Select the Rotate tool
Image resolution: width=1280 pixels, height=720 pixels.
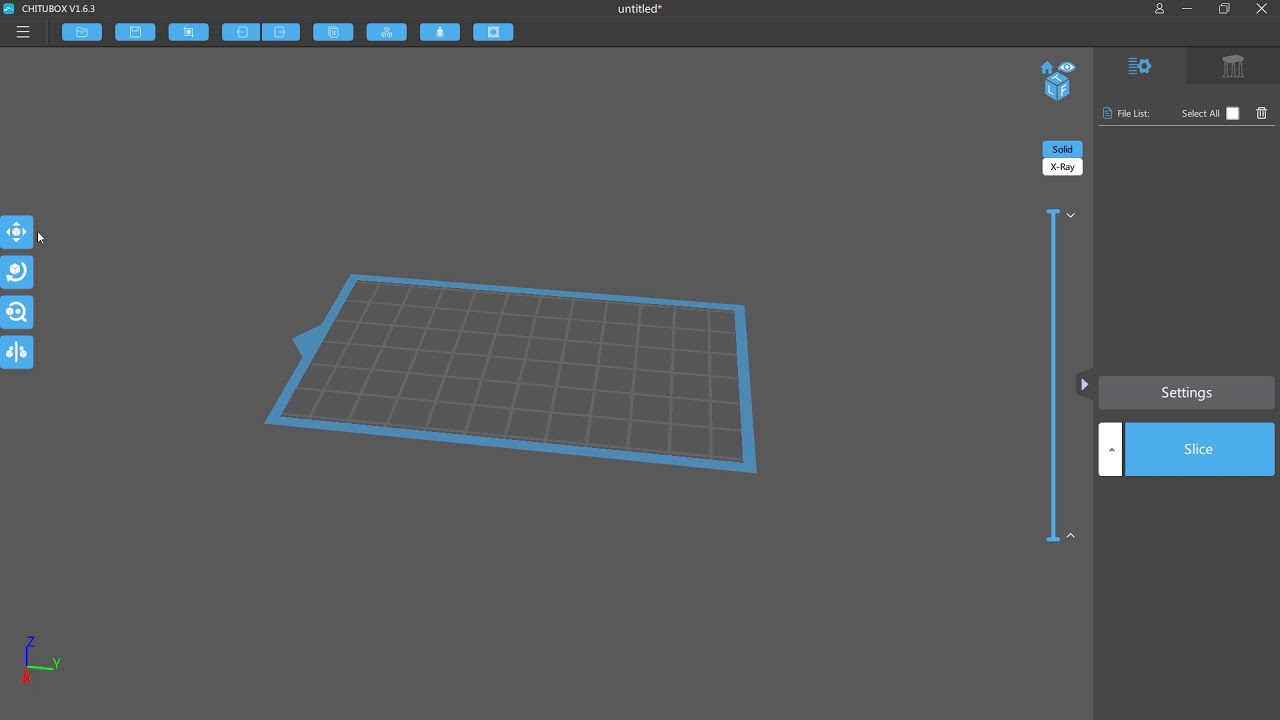coord(17,272)
